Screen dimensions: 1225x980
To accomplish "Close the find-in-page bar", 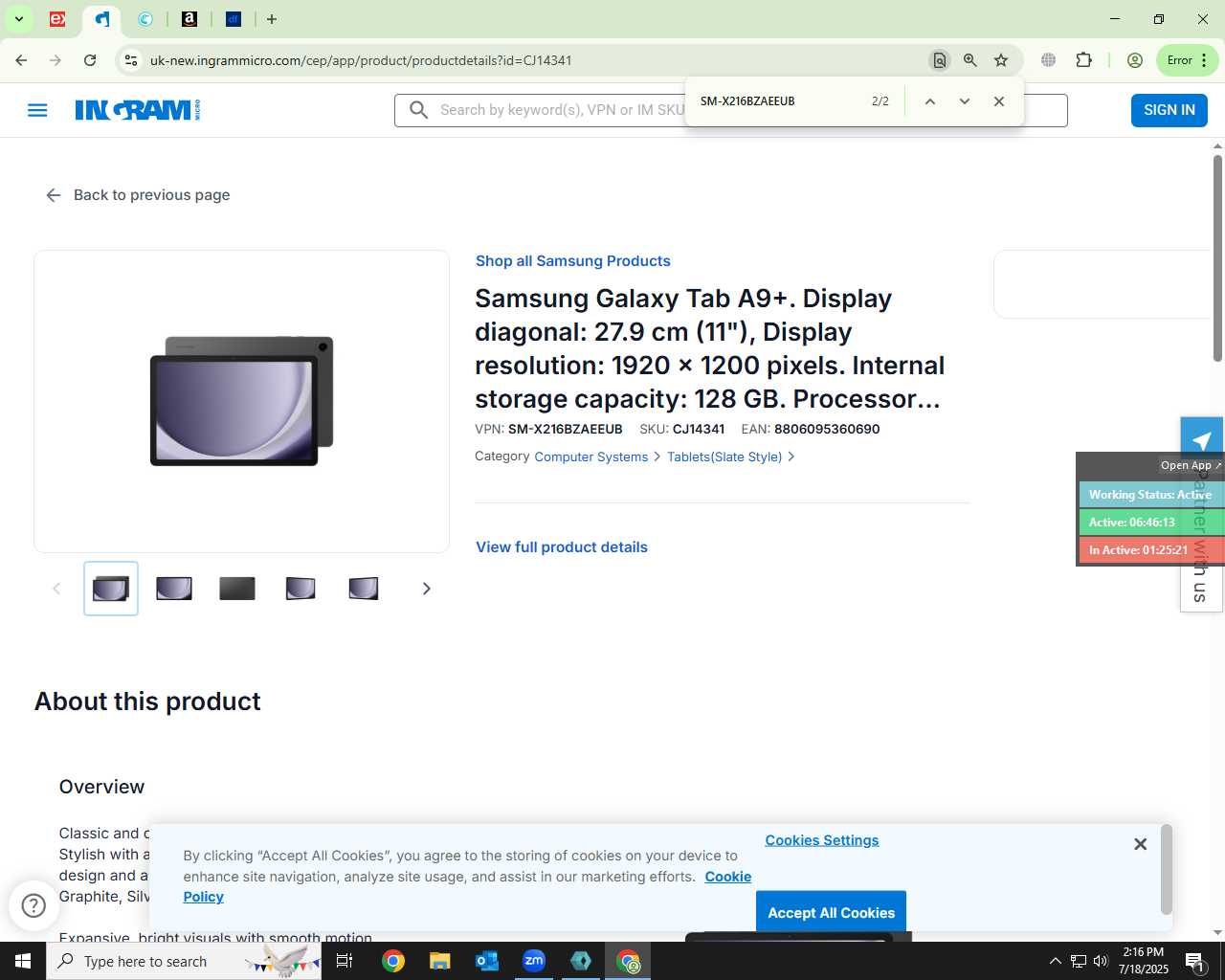I will tap(998, 101).
